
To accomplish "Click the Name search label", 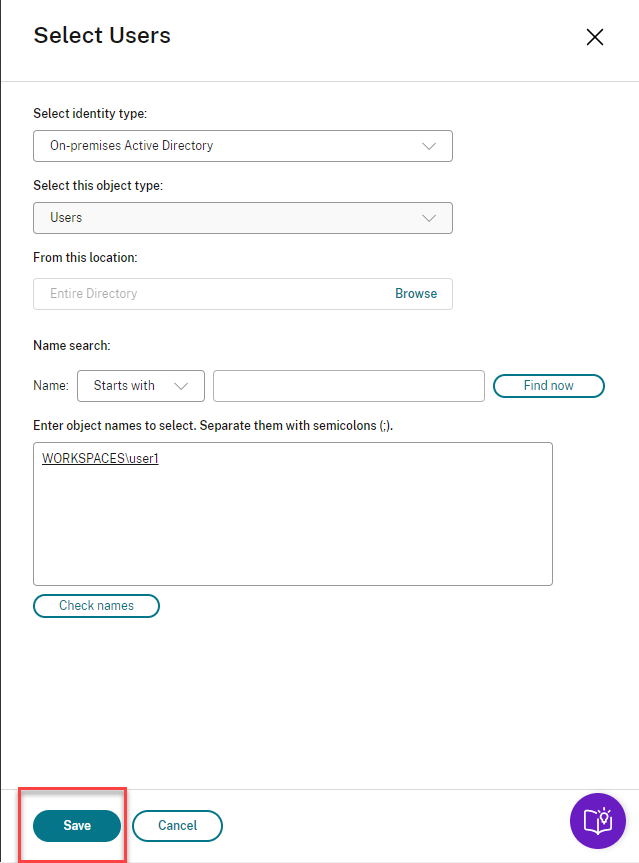I will coord(72,345).
